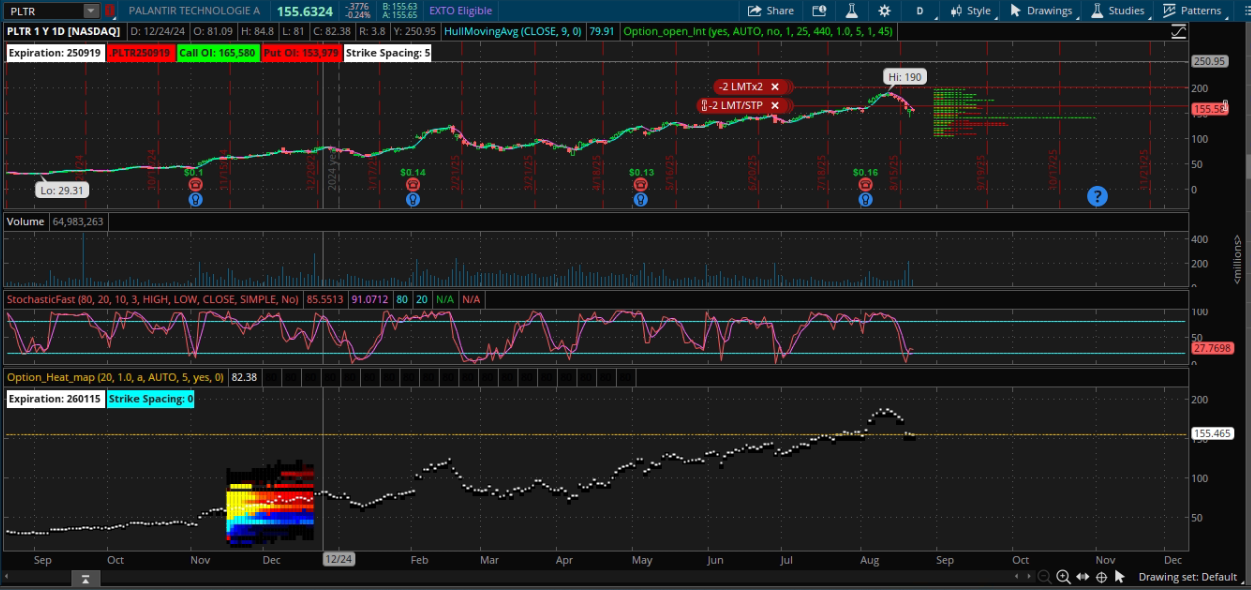
Task: Click the chart scale toggle icon at top right
Action: 1179,32
